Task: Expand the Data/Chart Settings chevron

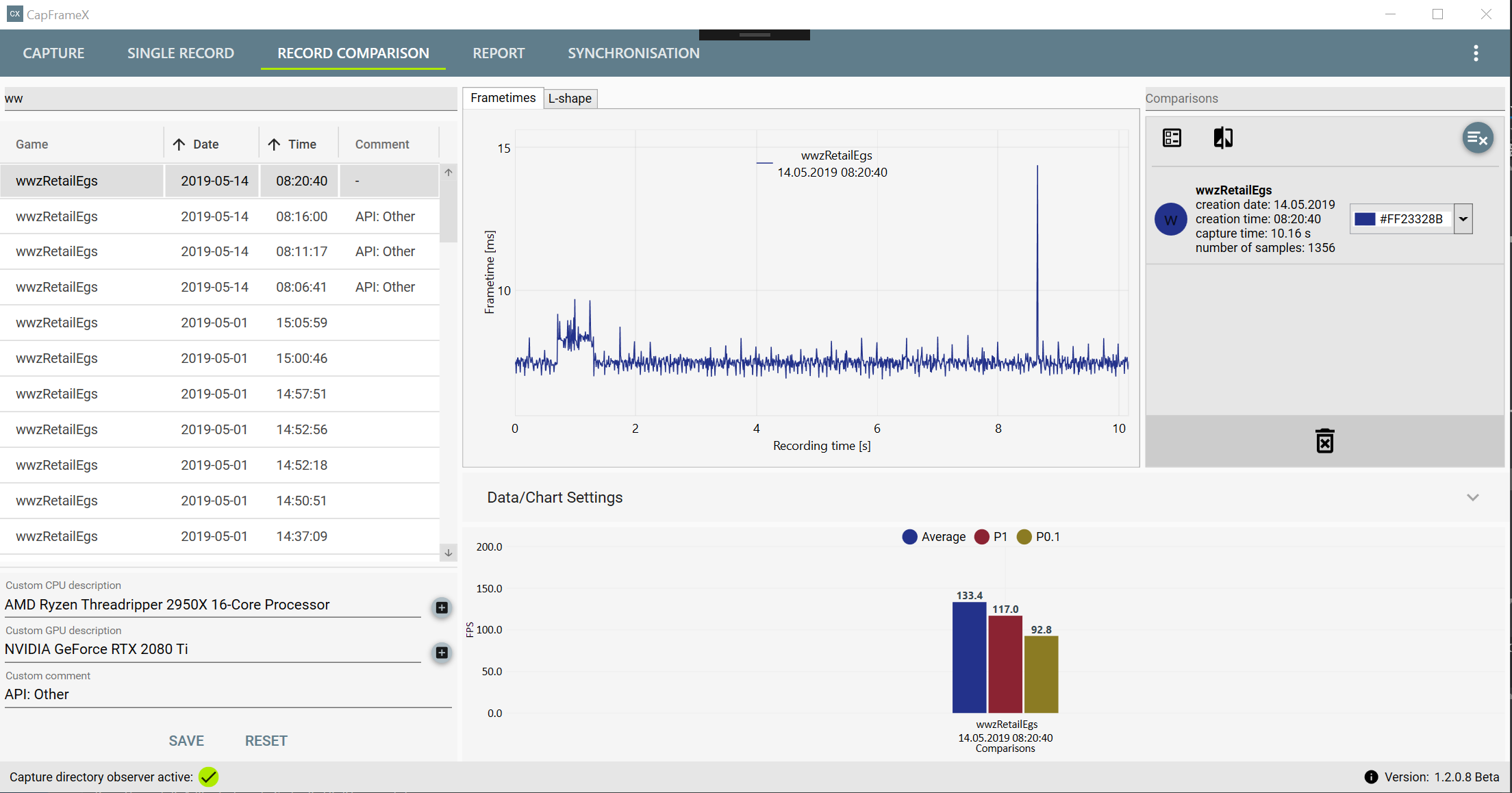Action: click(x=1472, y=497)
